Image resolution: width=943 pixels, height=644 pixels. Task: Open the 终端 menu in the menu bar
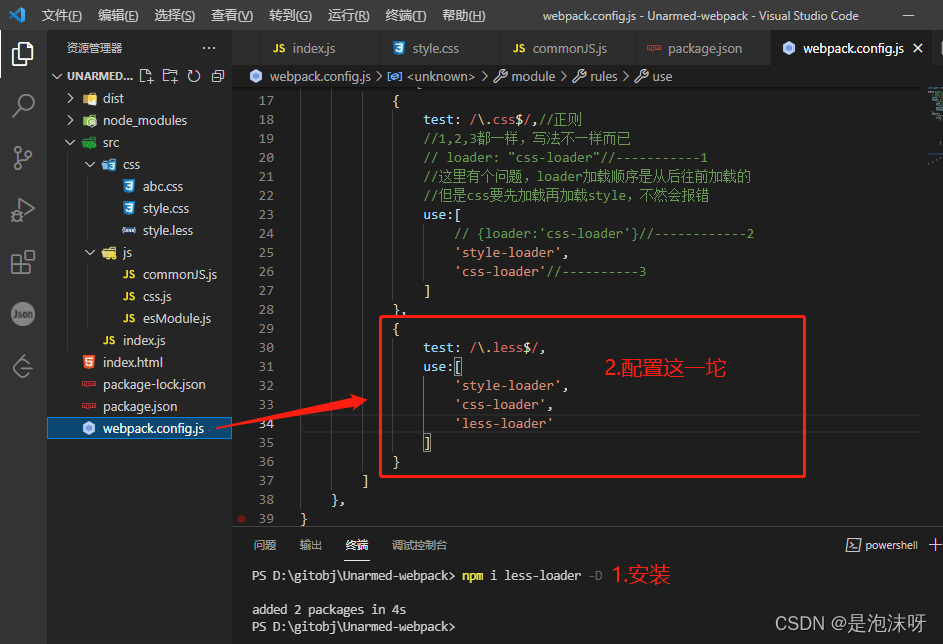point(404,16)
